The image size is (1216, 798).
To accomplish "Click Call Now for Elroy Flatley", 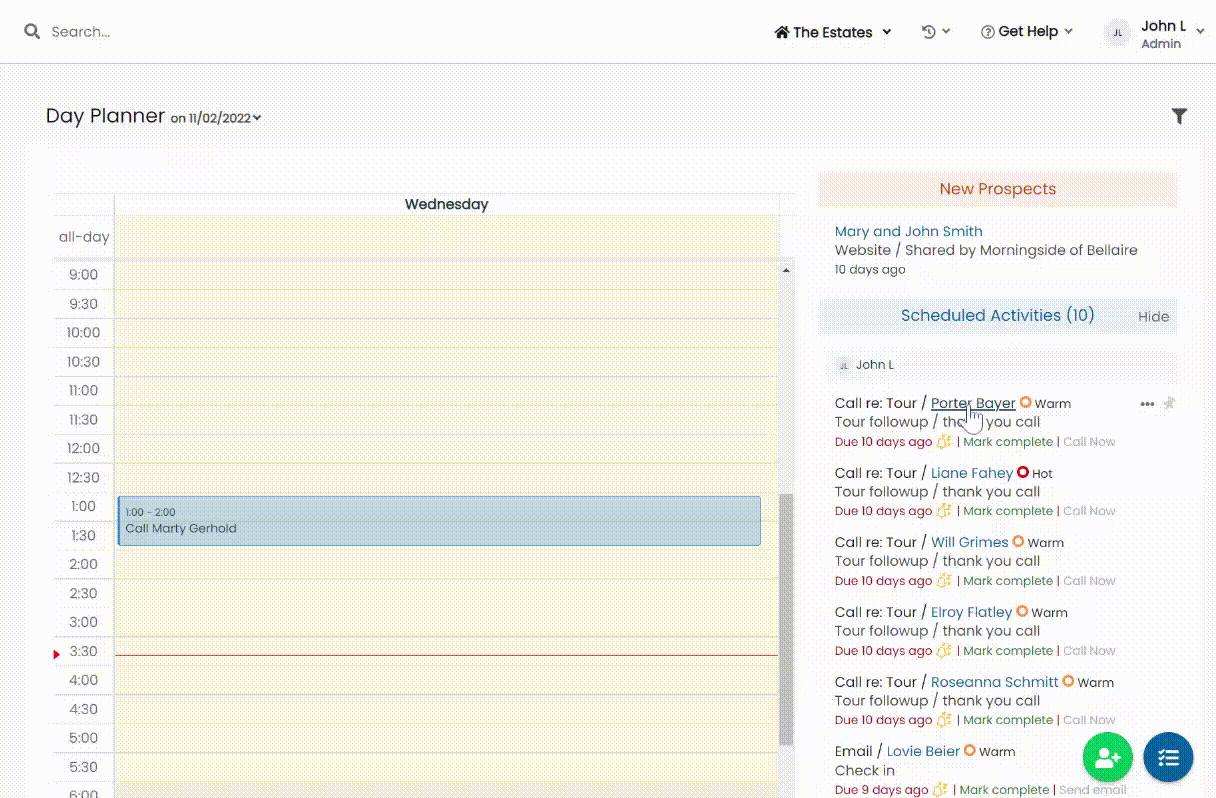I will 1089,651.
